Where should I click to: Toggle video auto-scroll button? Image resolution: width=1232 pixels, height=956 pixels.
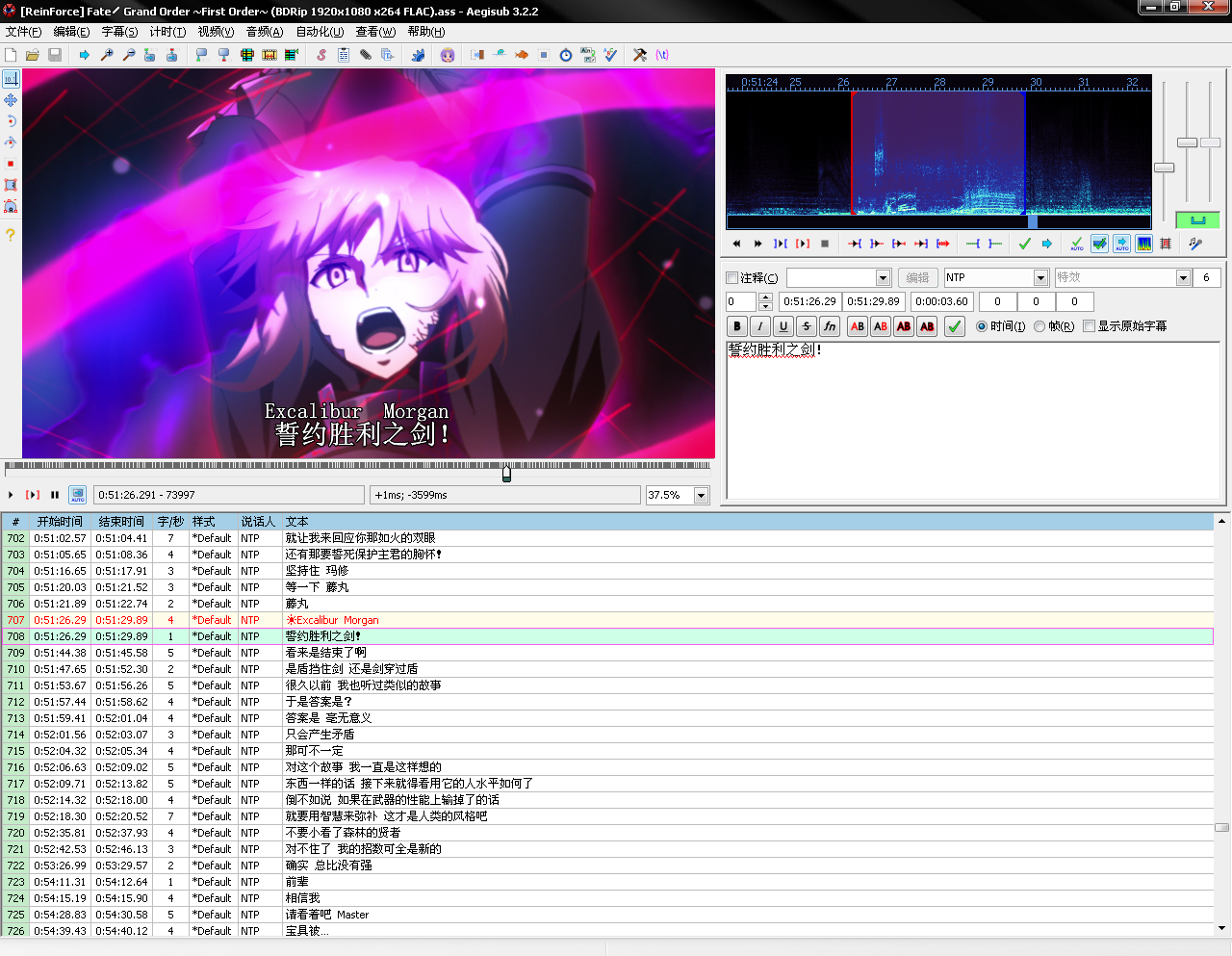(78, 495)
